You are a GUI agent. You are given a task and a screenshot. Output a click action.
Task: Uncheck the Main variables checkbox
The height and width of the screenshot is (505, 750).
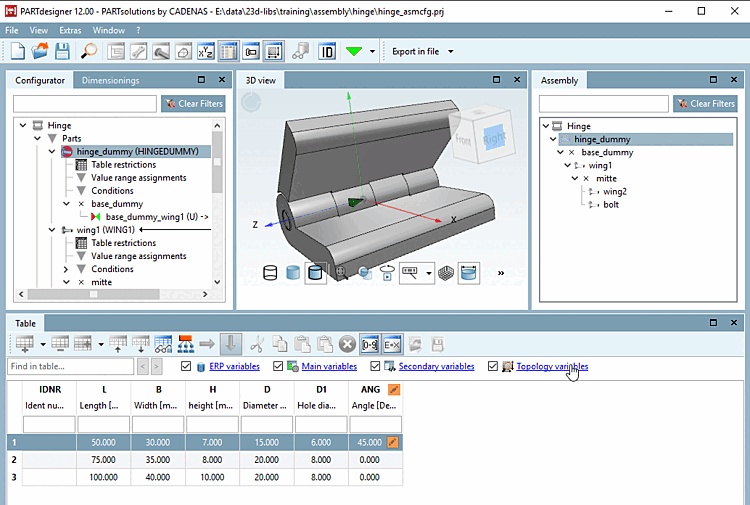pyautogui.click(x=279, y=367)
